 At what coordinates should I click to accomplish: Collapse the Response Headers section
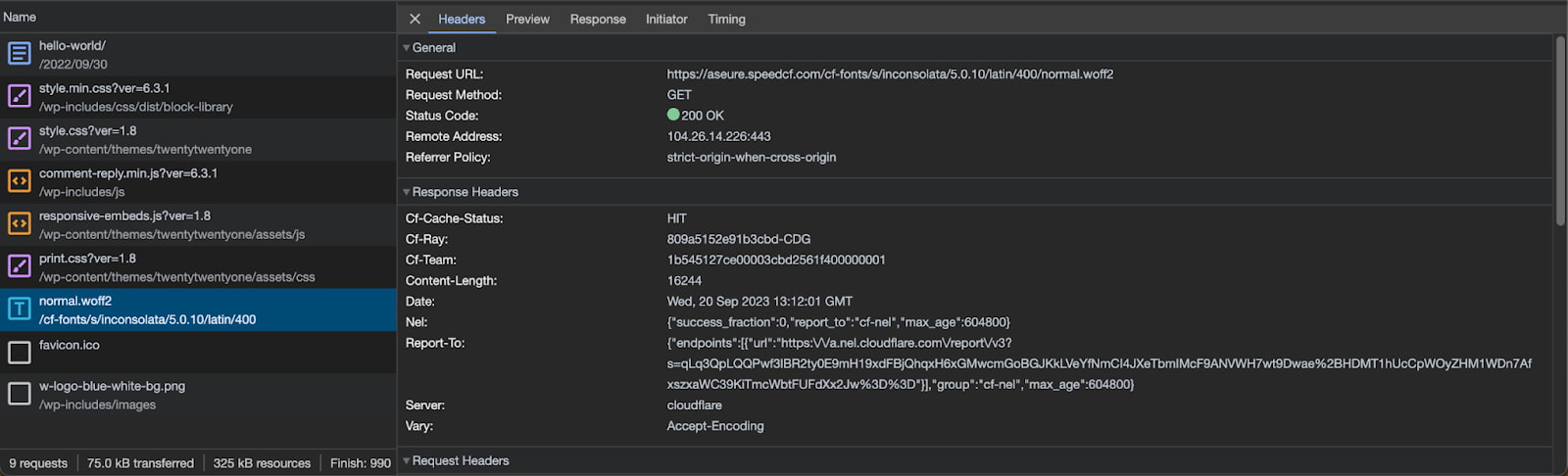(407, 192)
